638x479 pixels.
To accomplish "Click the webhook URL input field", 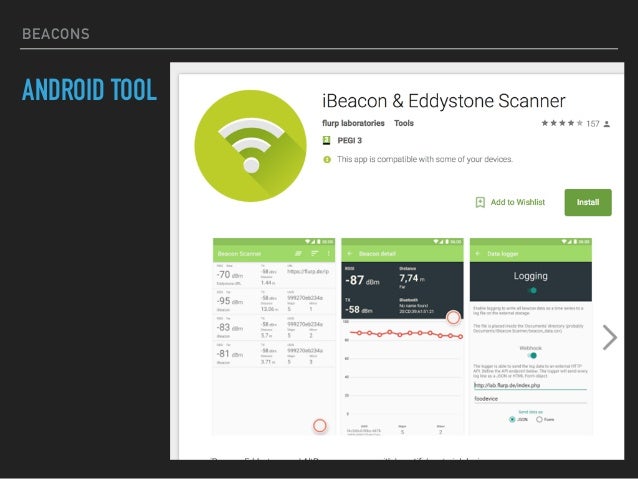I will pyautogui.click(x=530, y=385).
